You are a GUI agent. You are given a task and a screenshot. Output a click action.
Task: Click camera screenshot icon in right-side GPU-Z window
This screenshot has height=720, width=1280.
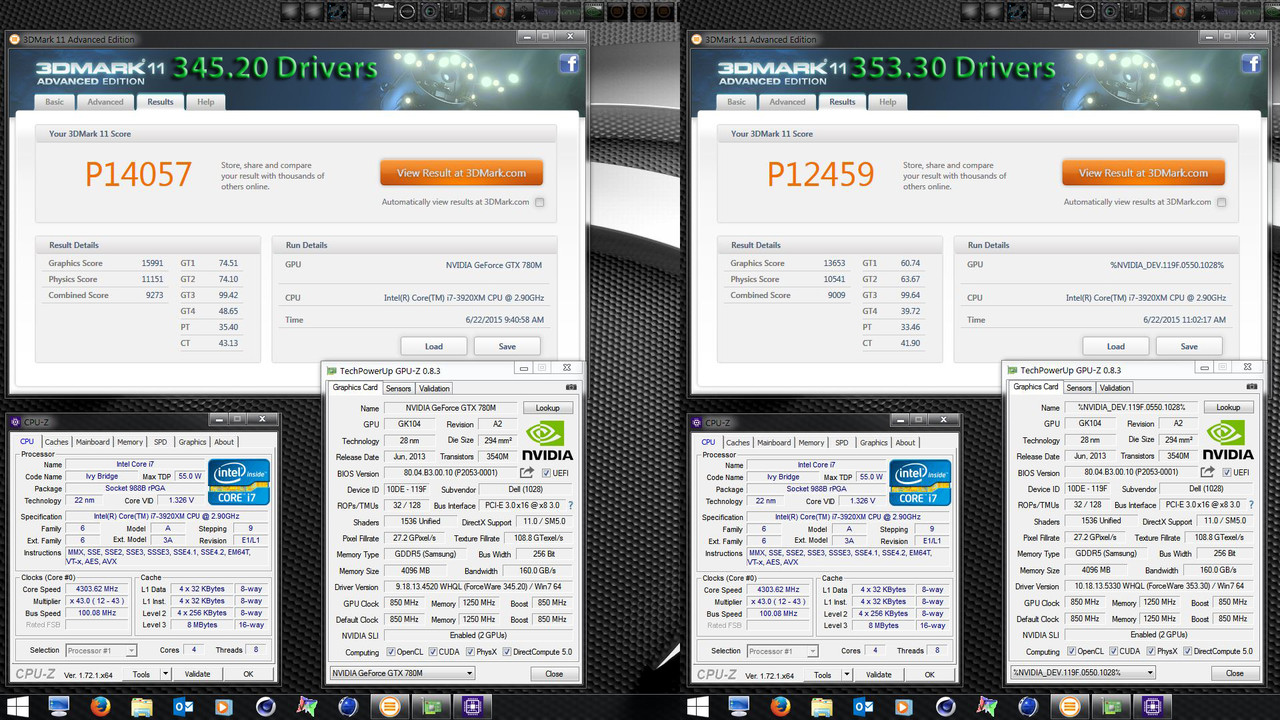[x=1252, y=387]
